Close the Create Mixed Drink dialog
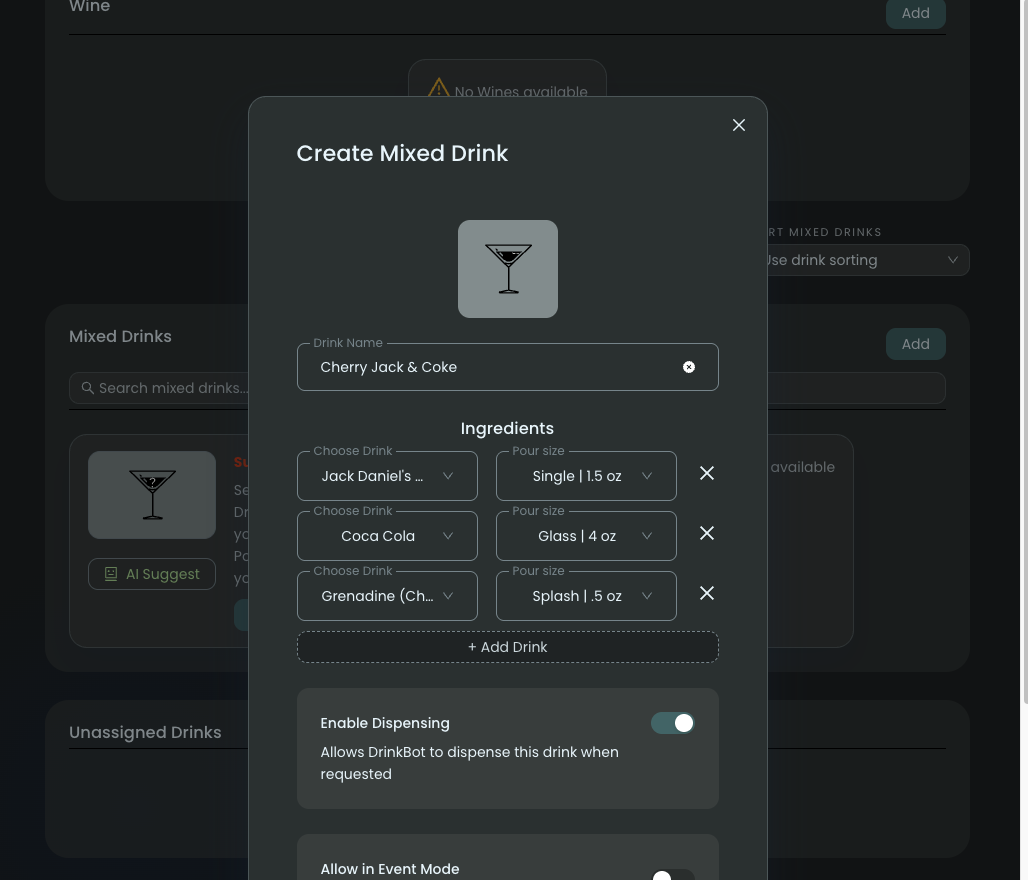Image resolution: width=1028 pixels, height=880 pixels. [x=739, y=125]
